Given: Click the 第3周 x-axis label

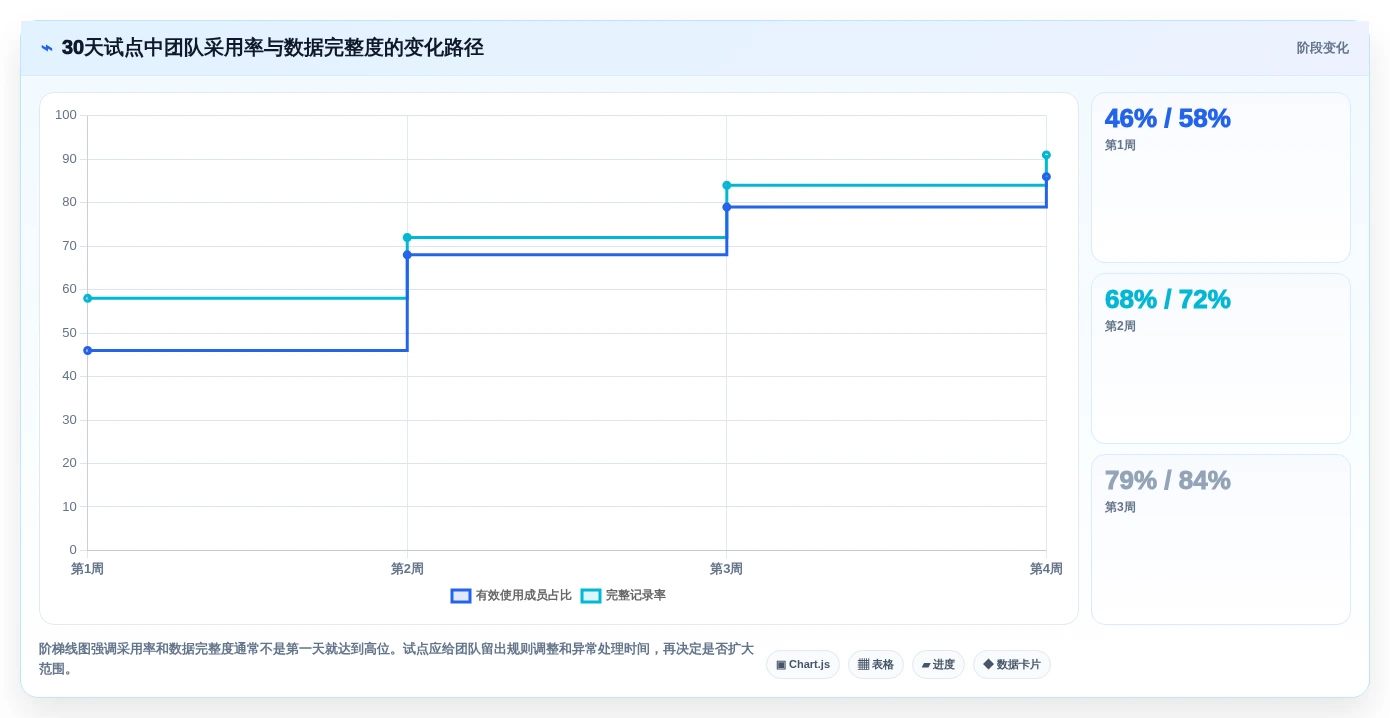Looking at the screenshot, I should [x=727, y=569].
